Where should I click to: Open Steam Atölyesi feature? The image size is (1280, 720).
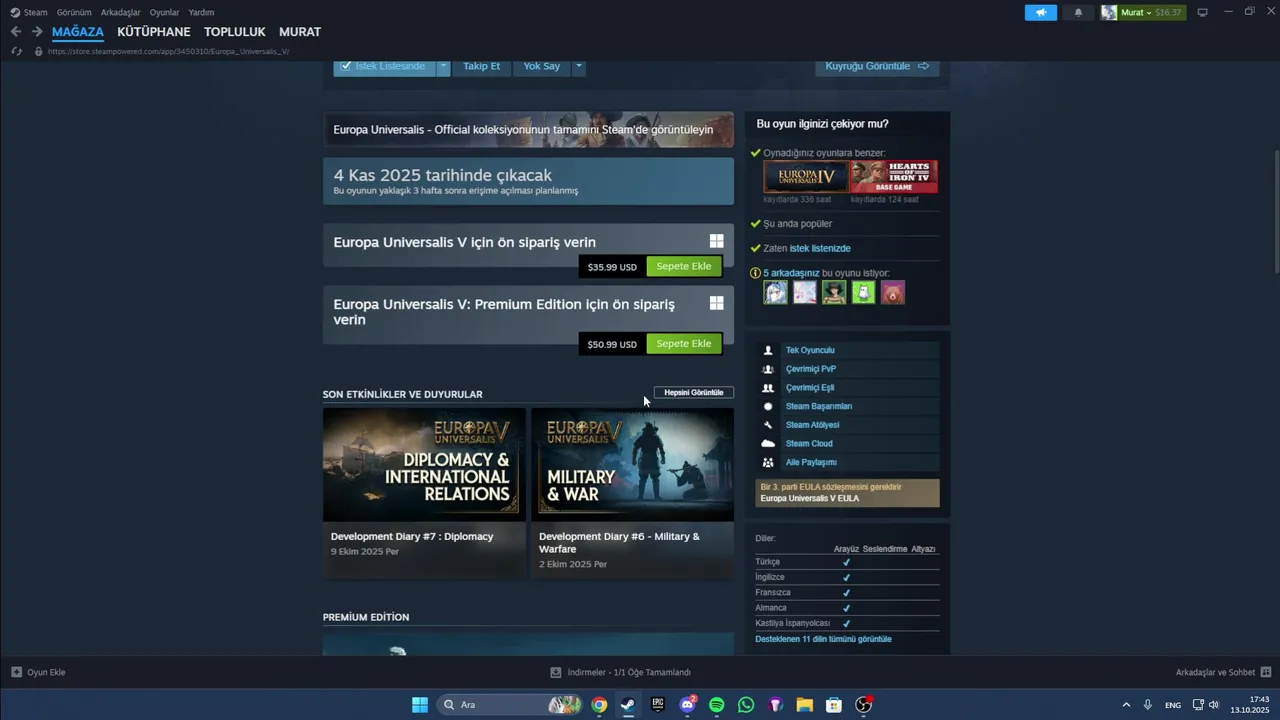click(847, 425)
